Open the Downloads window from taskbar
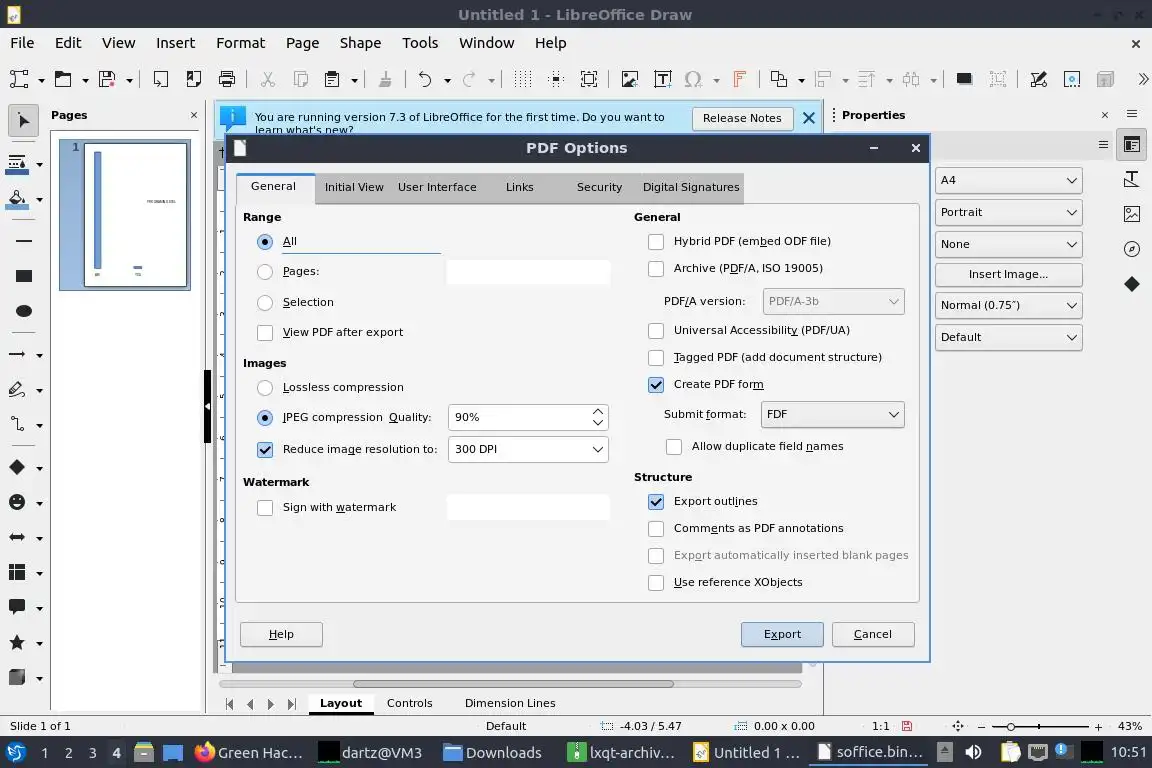 tap(492, 753)
